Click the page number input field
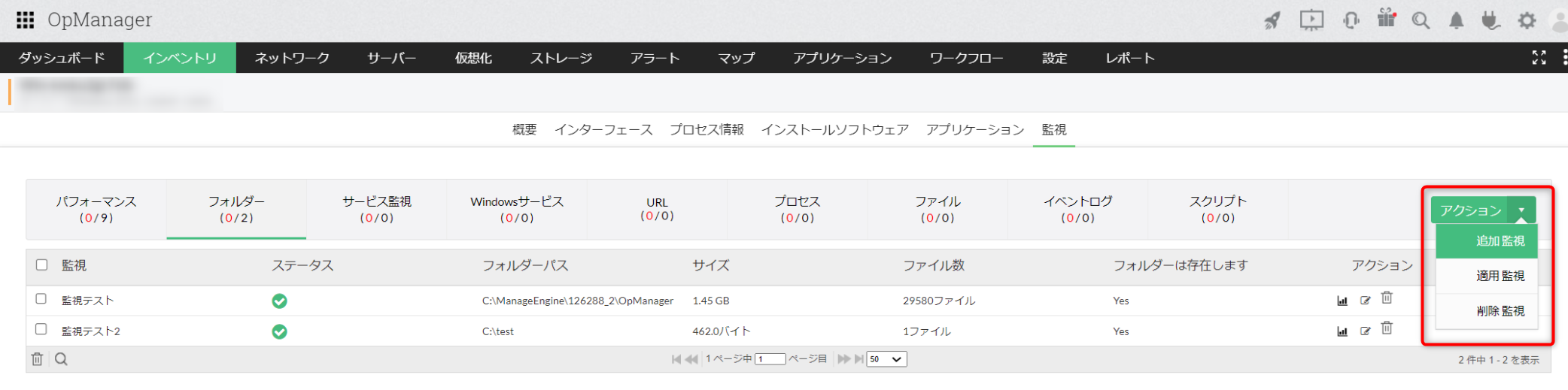 [x=770, y=359]
